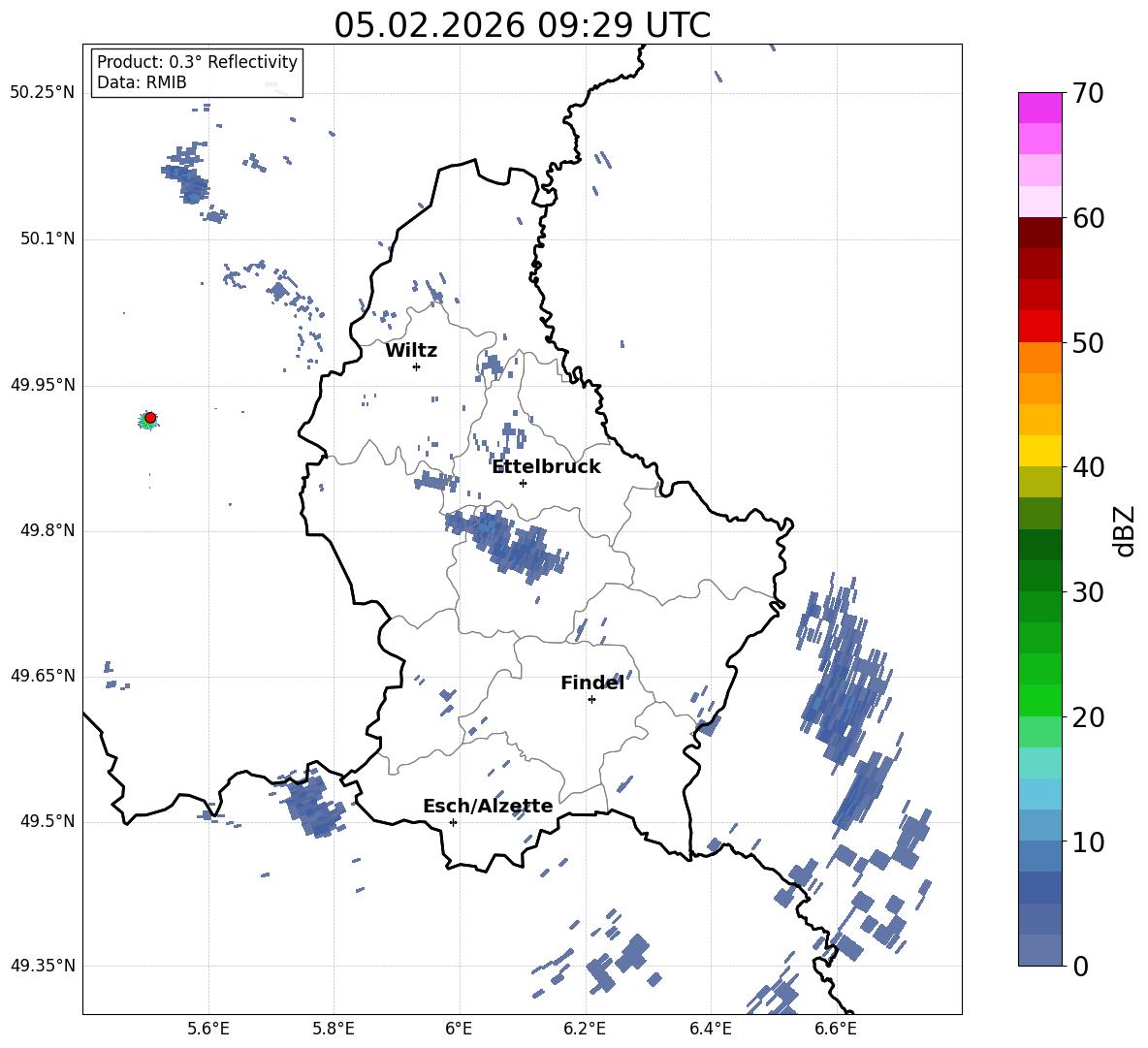Click the Esch/Alzette location cross marker

[453, 822]
